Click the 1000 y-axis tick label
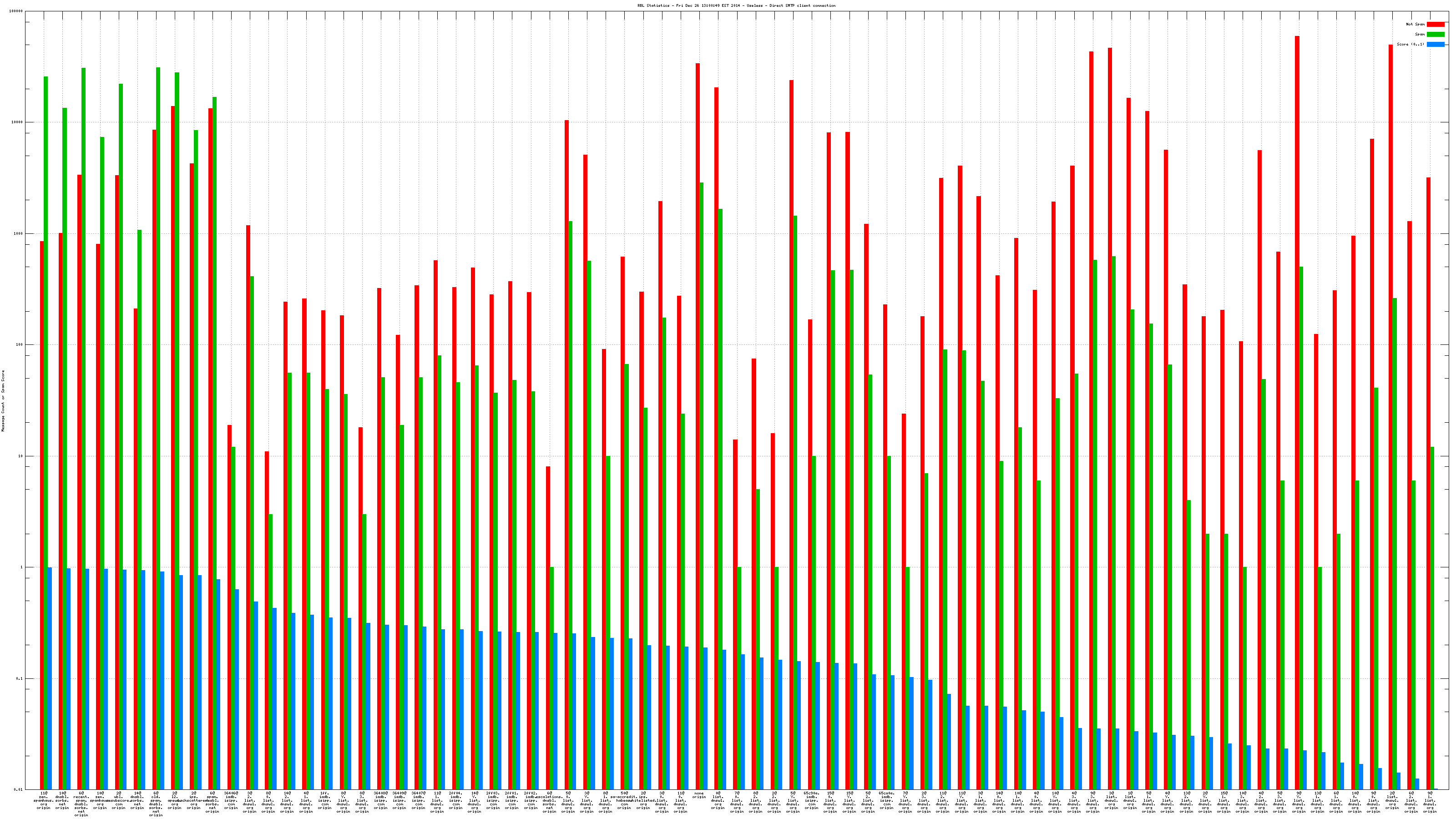1456x819 pixels. 18,233
